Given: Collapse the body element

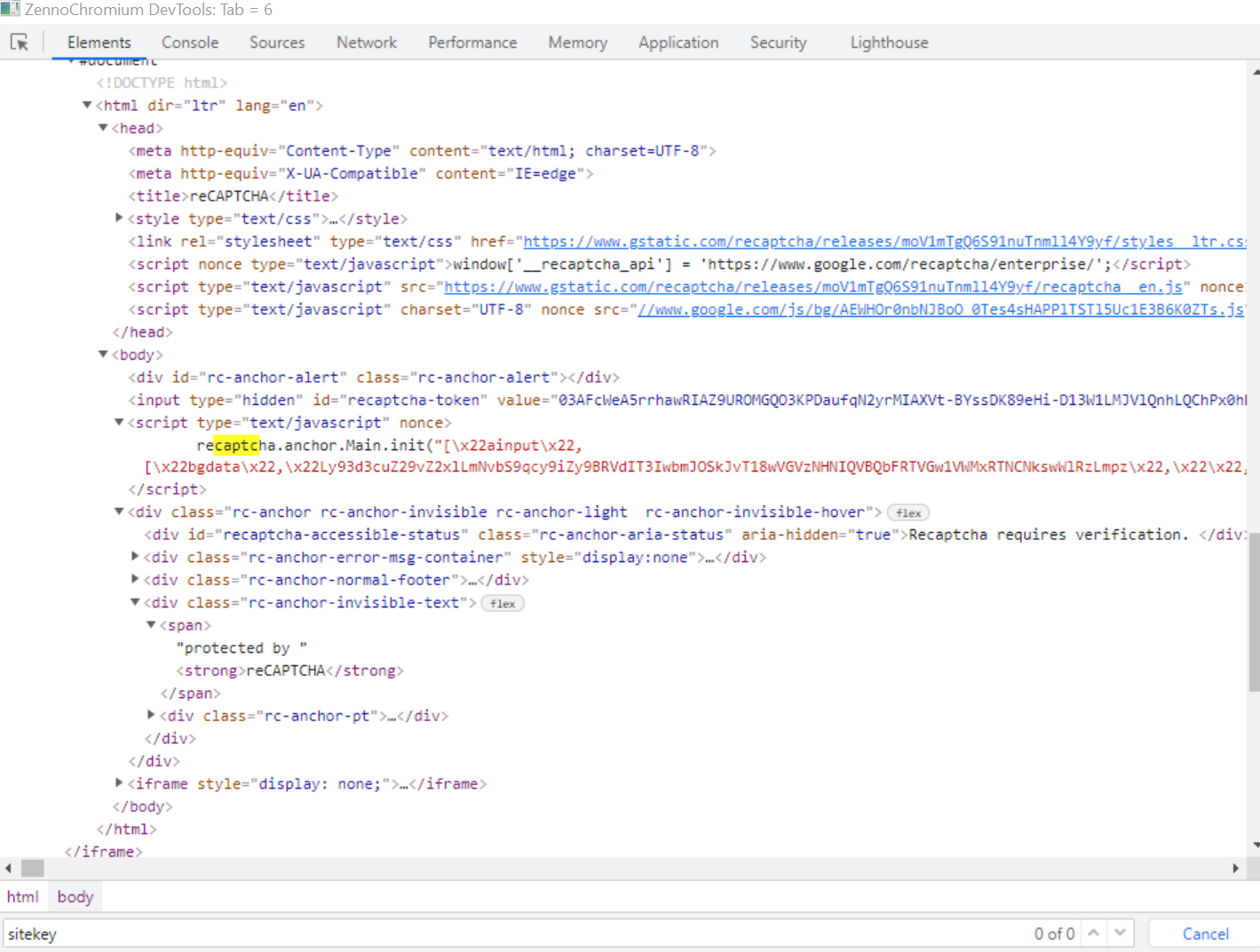Looking at the screenshot, I should [103, 354].
